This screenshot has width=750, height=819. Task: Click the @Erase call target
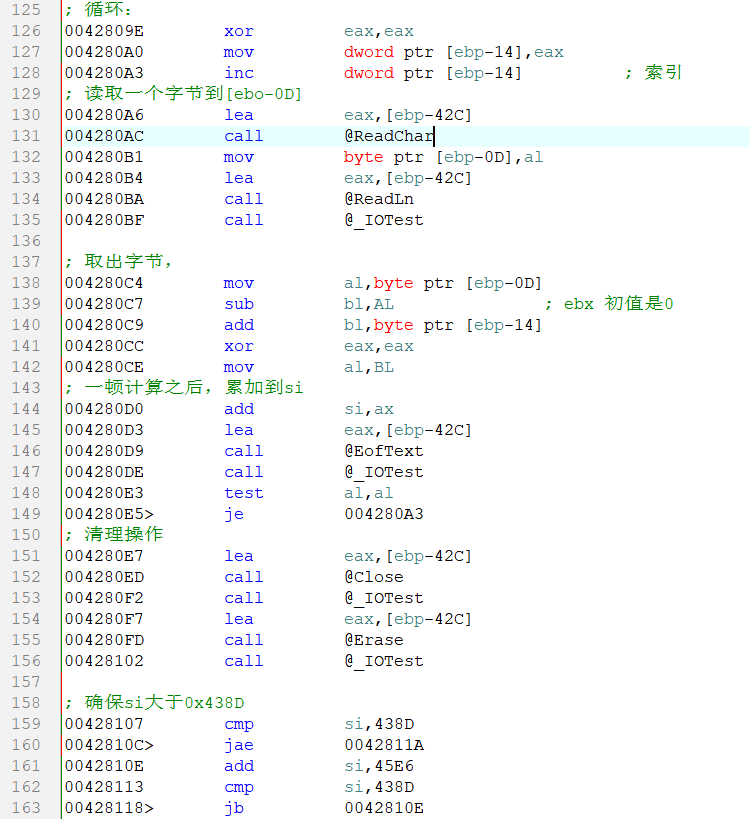[x=374, y=640]
